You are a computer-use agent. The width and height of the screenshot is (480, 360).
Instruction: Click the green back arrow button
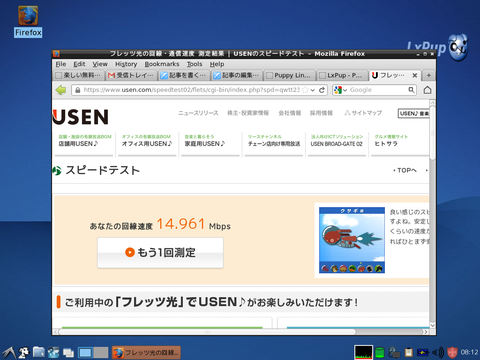61,90
